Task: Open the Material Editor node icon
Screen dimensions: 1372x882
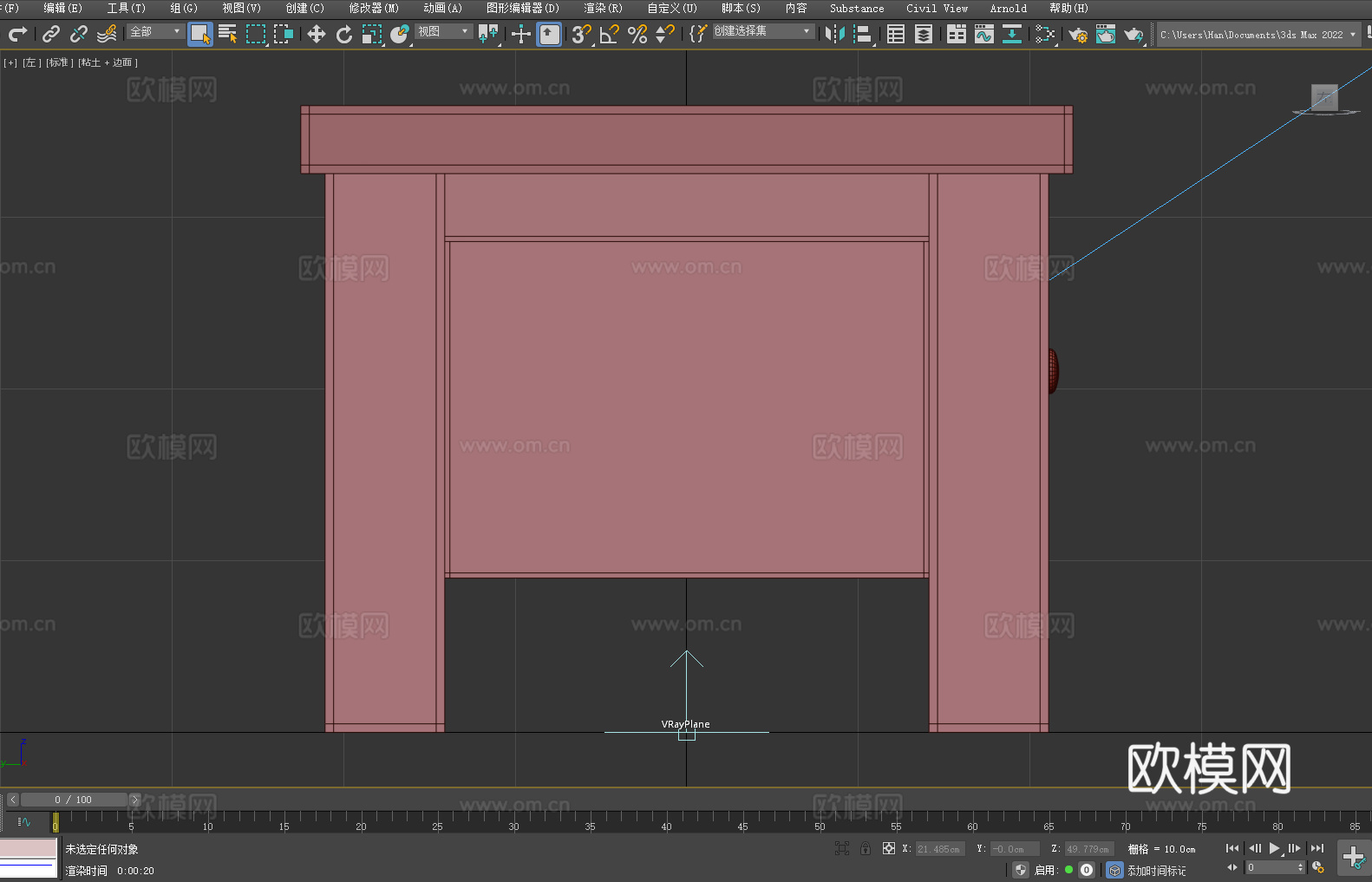Action: (x=1045, y=34)
